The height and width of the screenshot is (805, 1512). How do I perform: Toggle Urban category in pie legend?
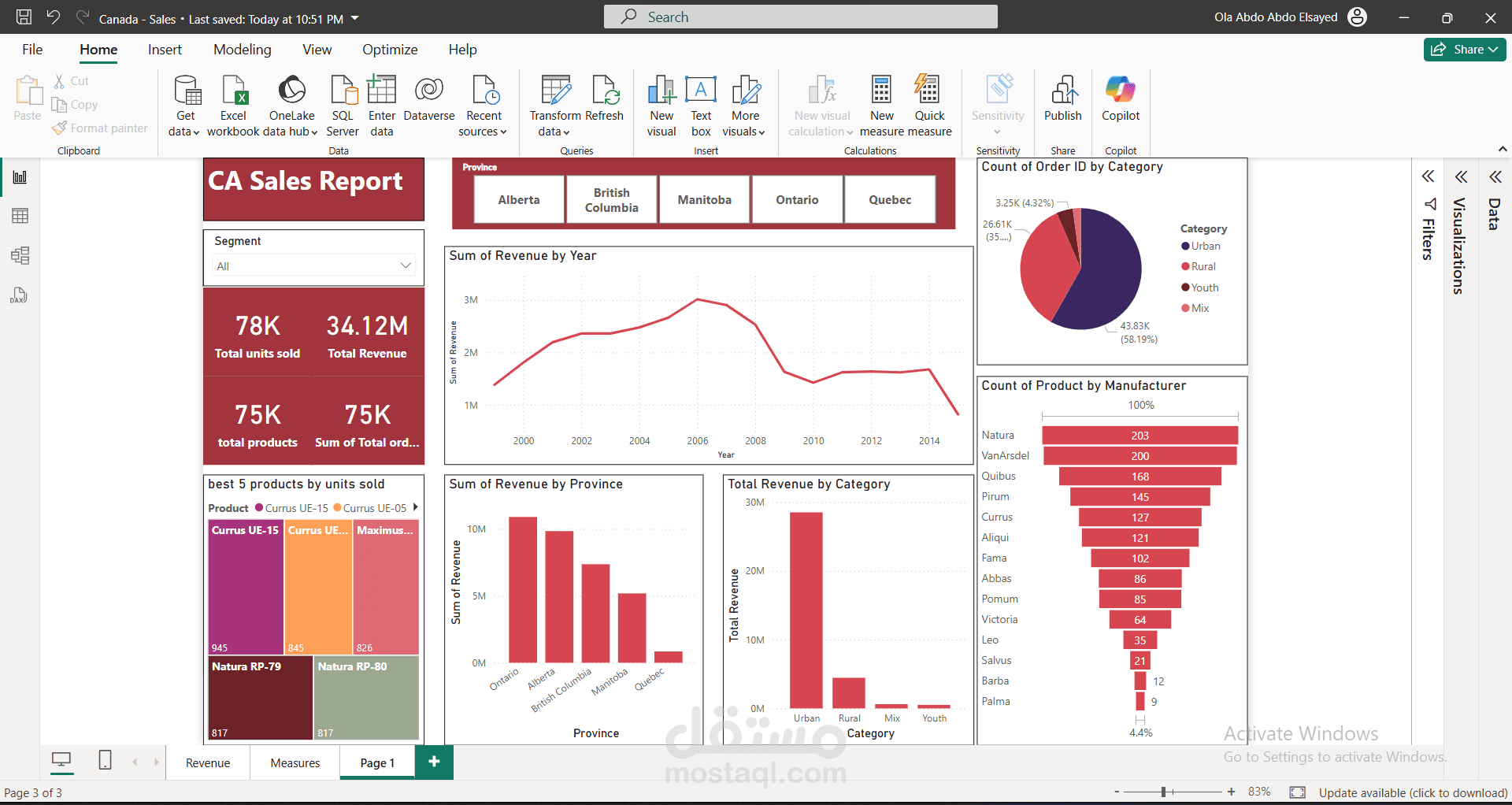point(1201,246)
